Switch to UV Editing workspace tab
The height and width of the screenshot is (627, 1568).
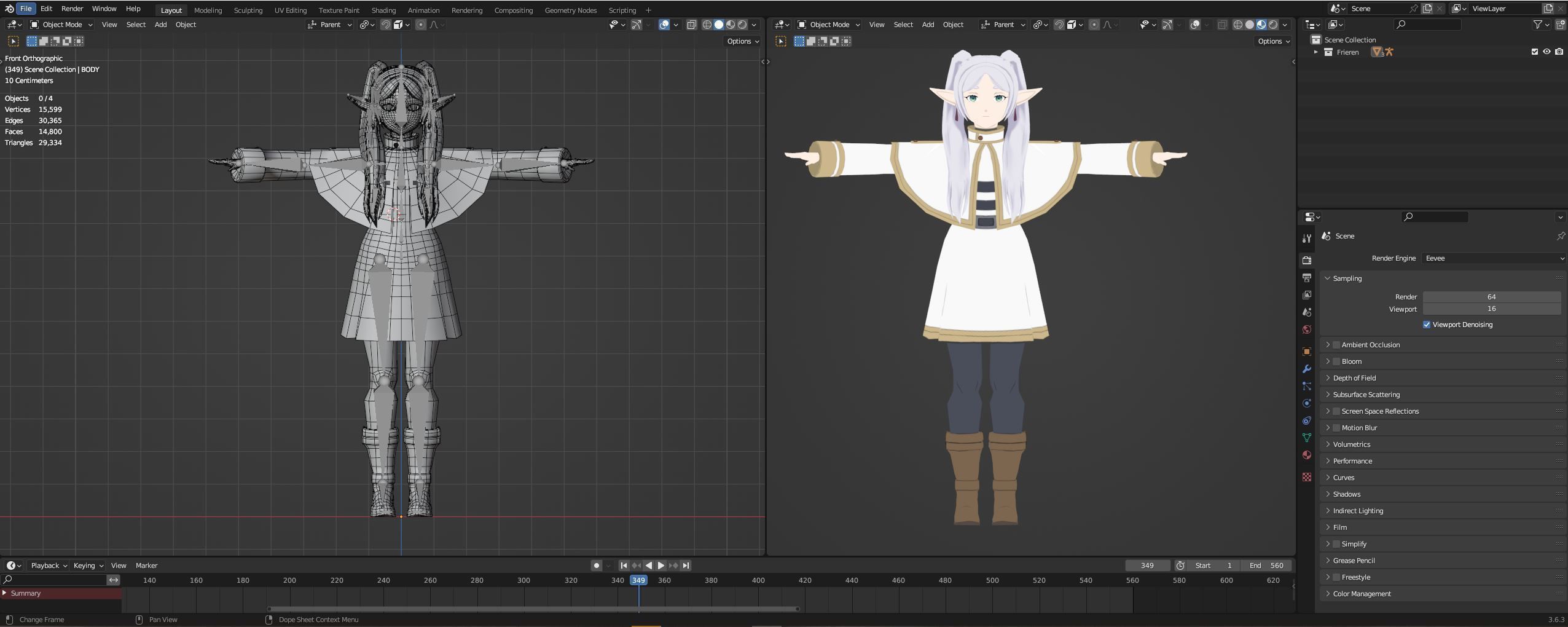[x=291, y=10]
